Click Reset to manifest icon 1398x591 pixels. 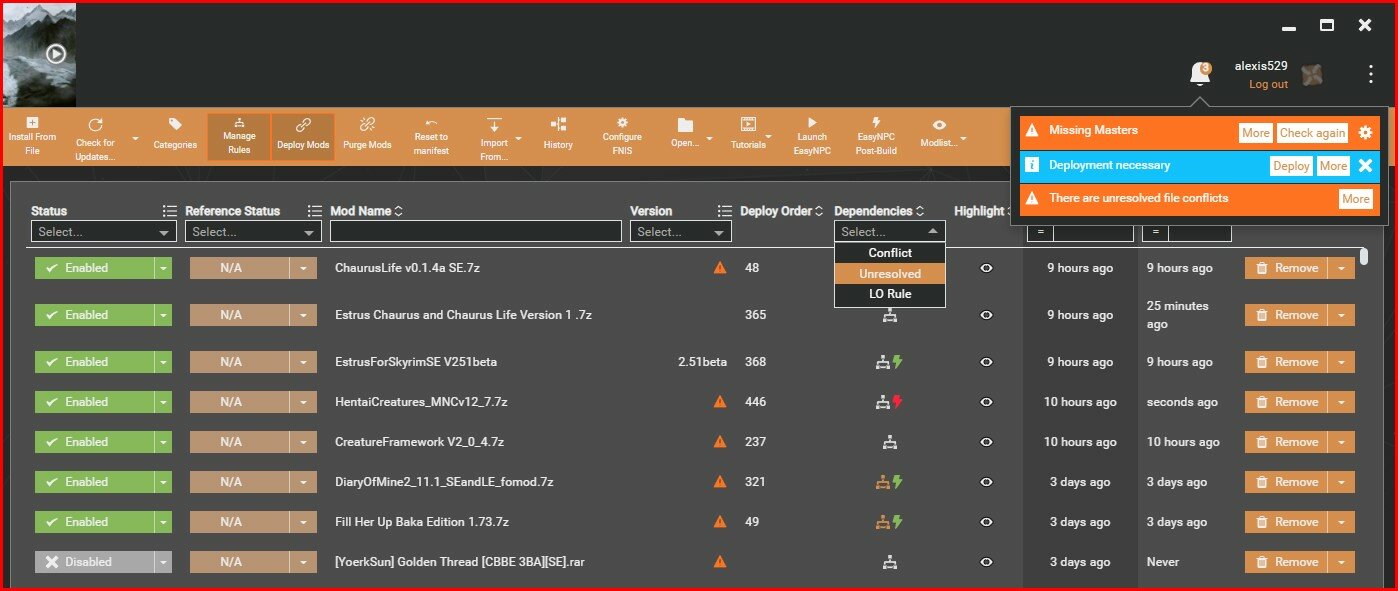pyautogui.click(x=431, y=122)
